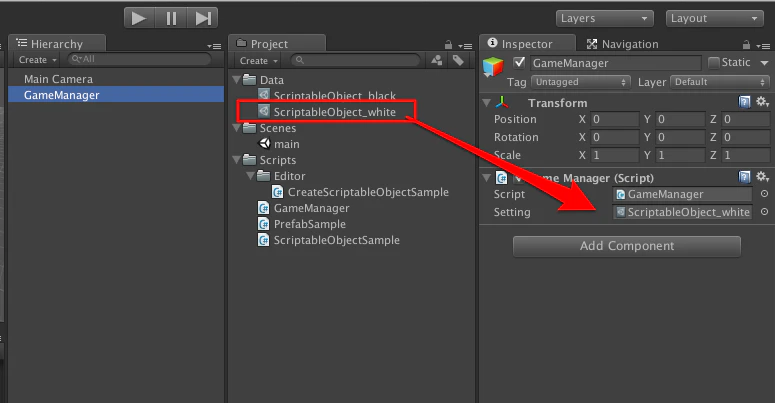Click the Add Component button

coord(627,246)
